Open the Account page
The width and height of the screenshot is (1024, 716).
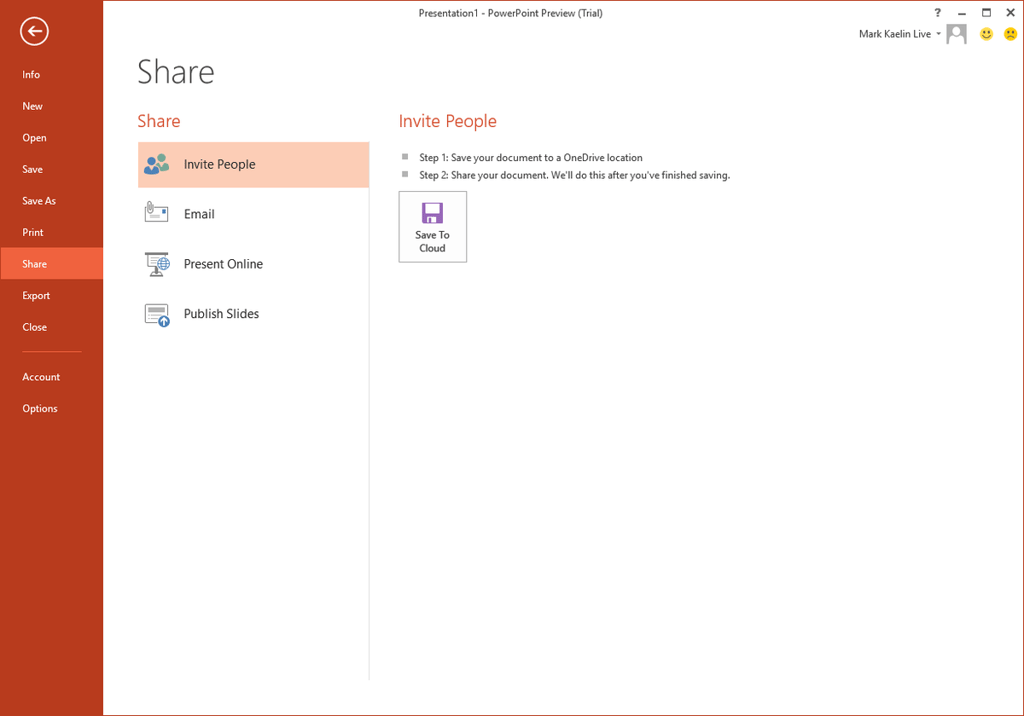click(x=52, y=377)
